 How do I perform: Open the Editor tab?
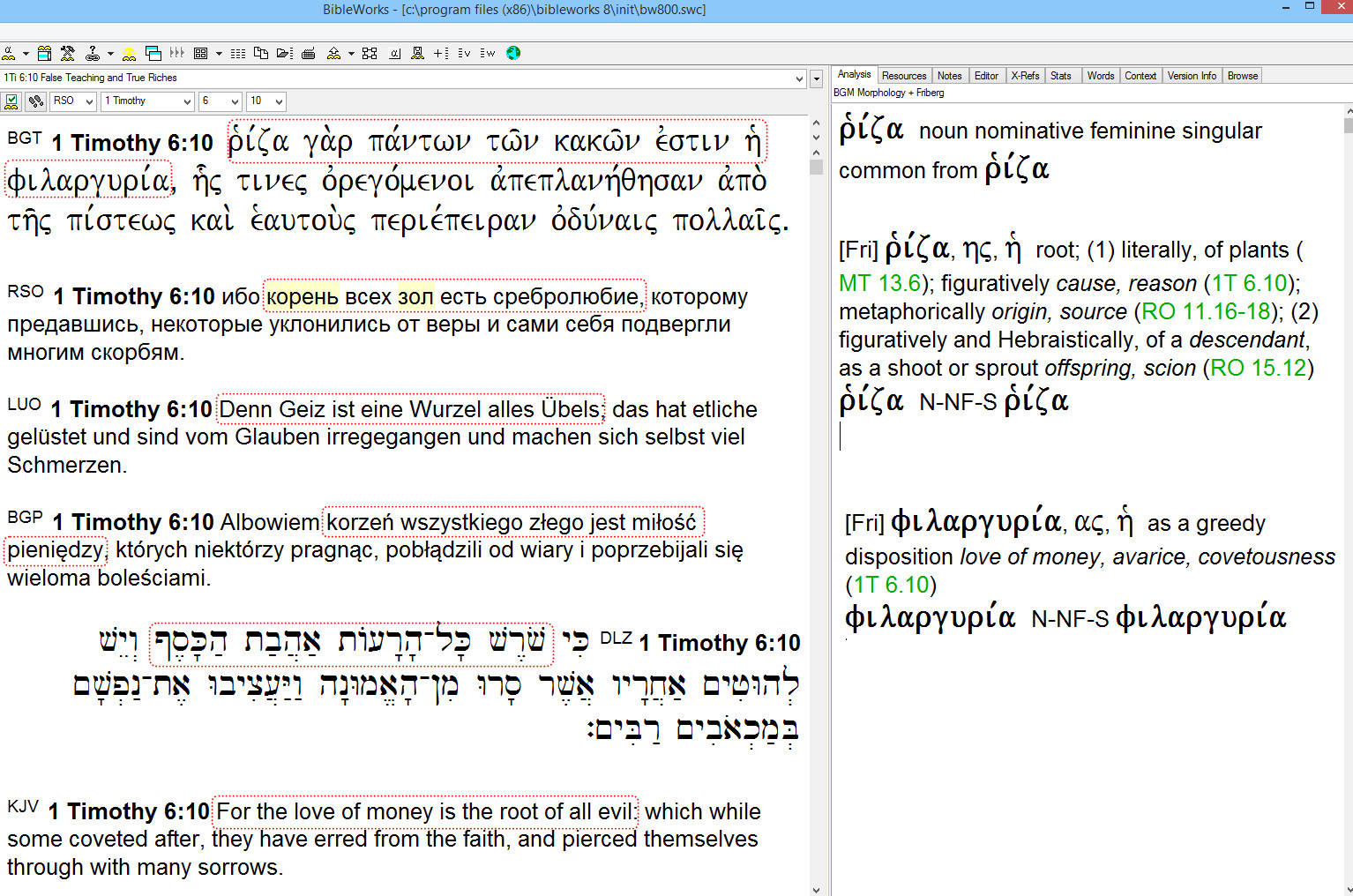[986, 76]
